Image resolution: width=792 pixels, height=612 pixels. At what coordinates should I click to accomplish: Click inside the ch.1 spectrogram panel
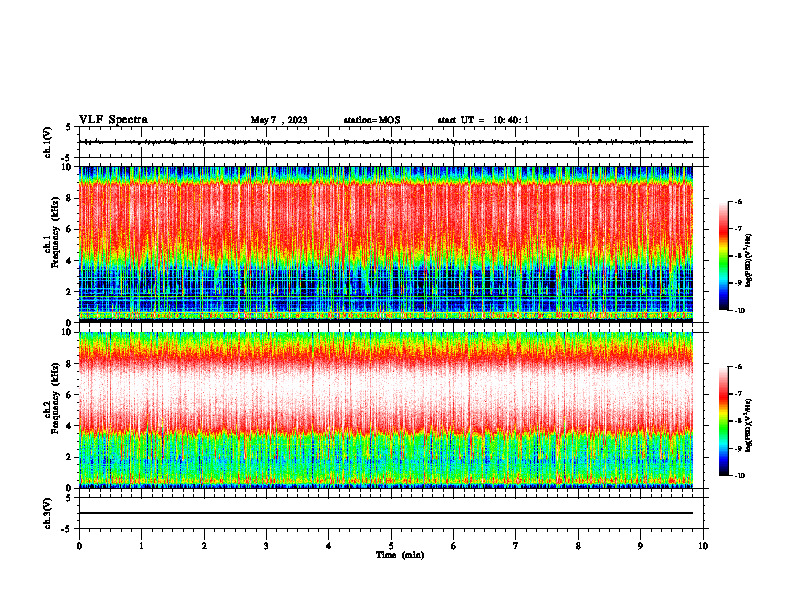tap(386, 244)
